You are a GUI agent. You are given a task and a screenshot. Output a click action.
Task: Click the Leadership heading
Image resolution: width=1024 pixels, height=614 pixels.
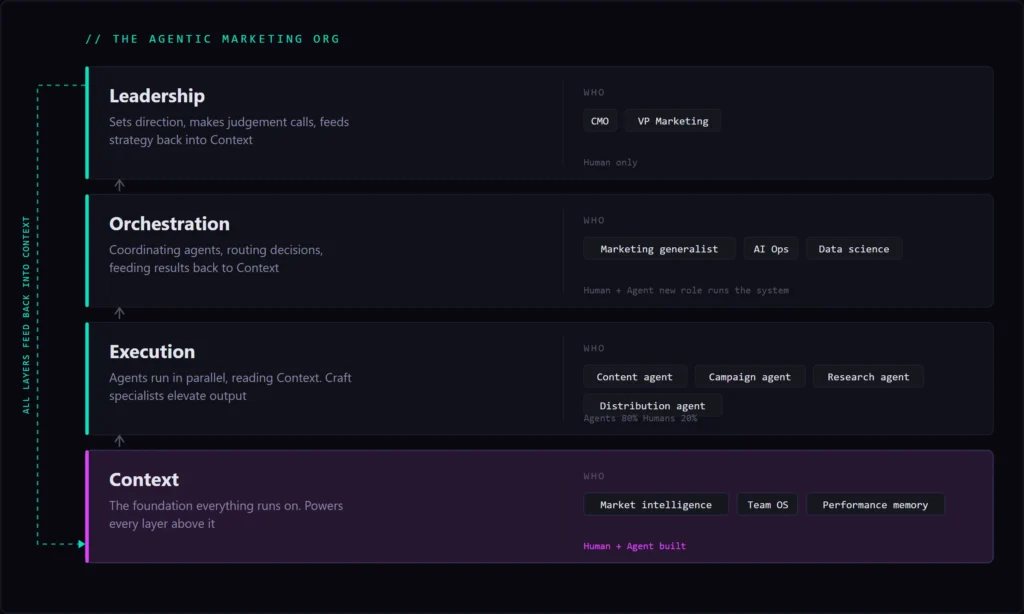click(x=157, y=96)
